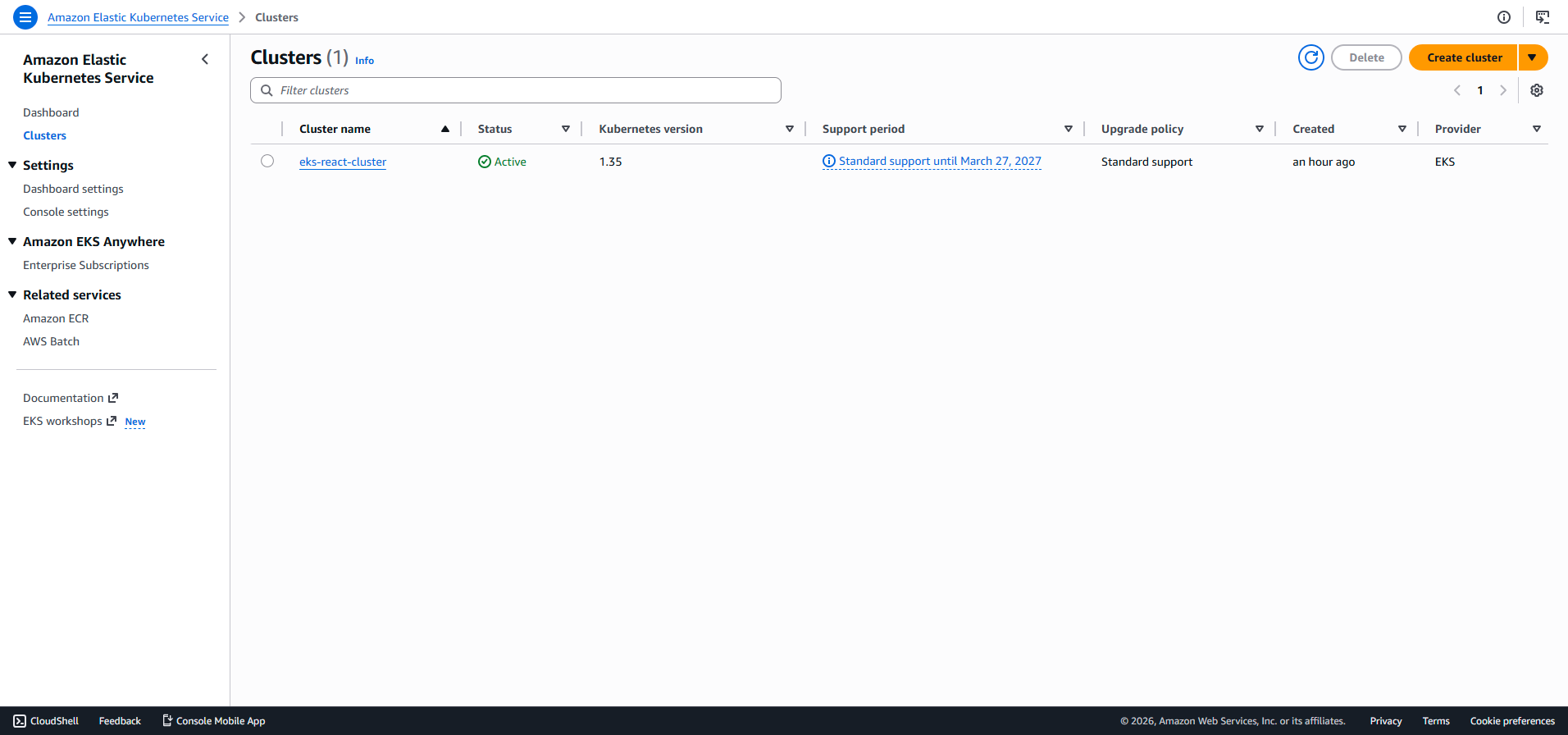Collapse the Related services section
The image size is (1568, 735).
coord(12,294)
